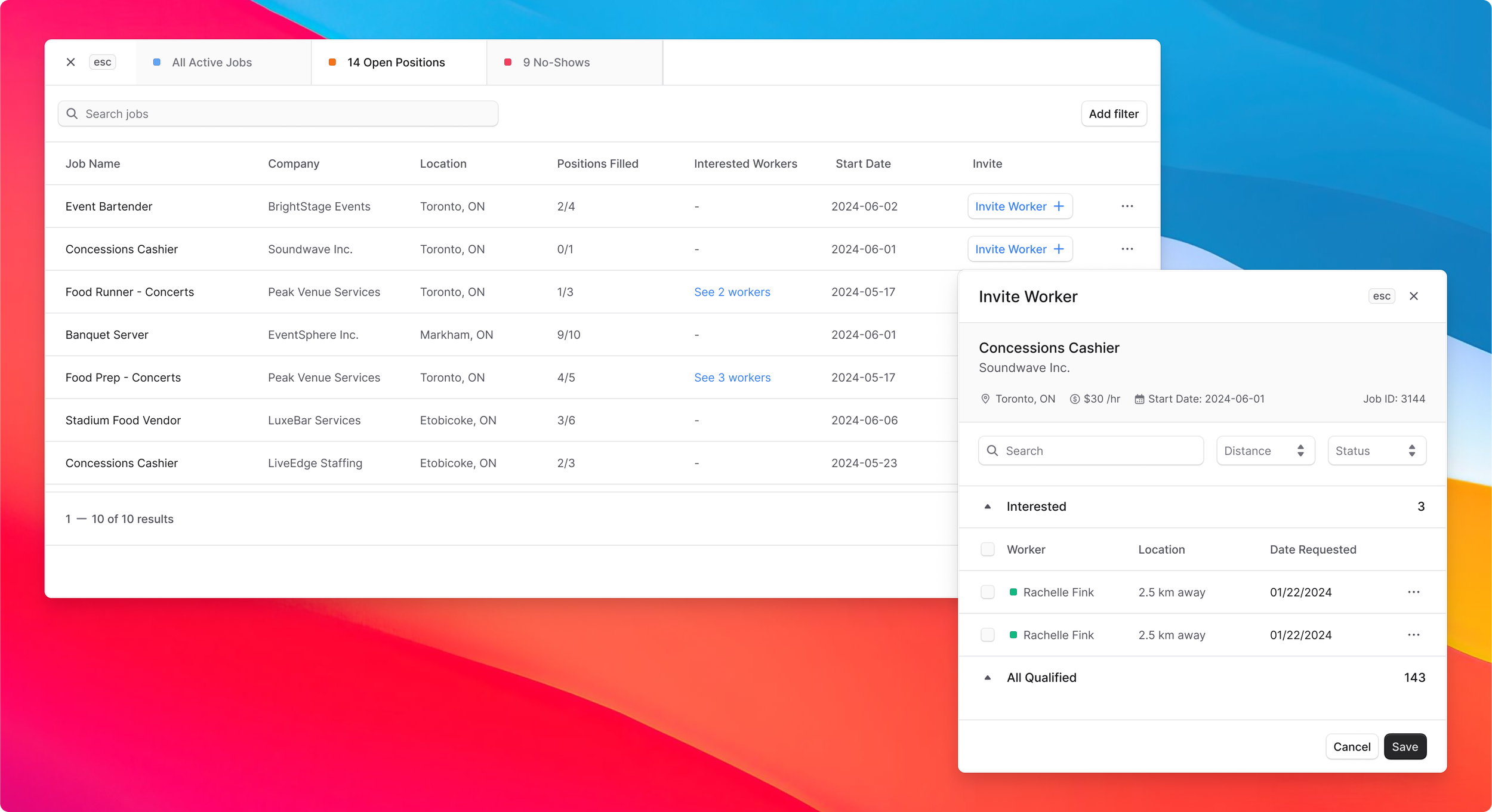Click the search magnifier icon in Search jobs

(x=72, y=114)
